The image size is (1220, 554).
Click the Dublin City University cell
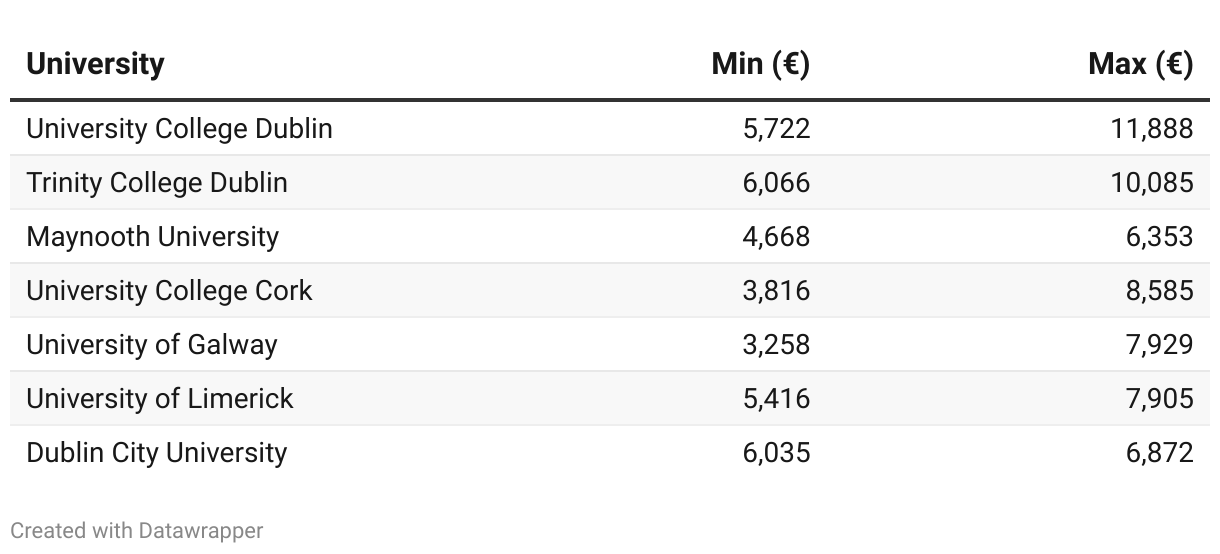(x=157, y=453)
